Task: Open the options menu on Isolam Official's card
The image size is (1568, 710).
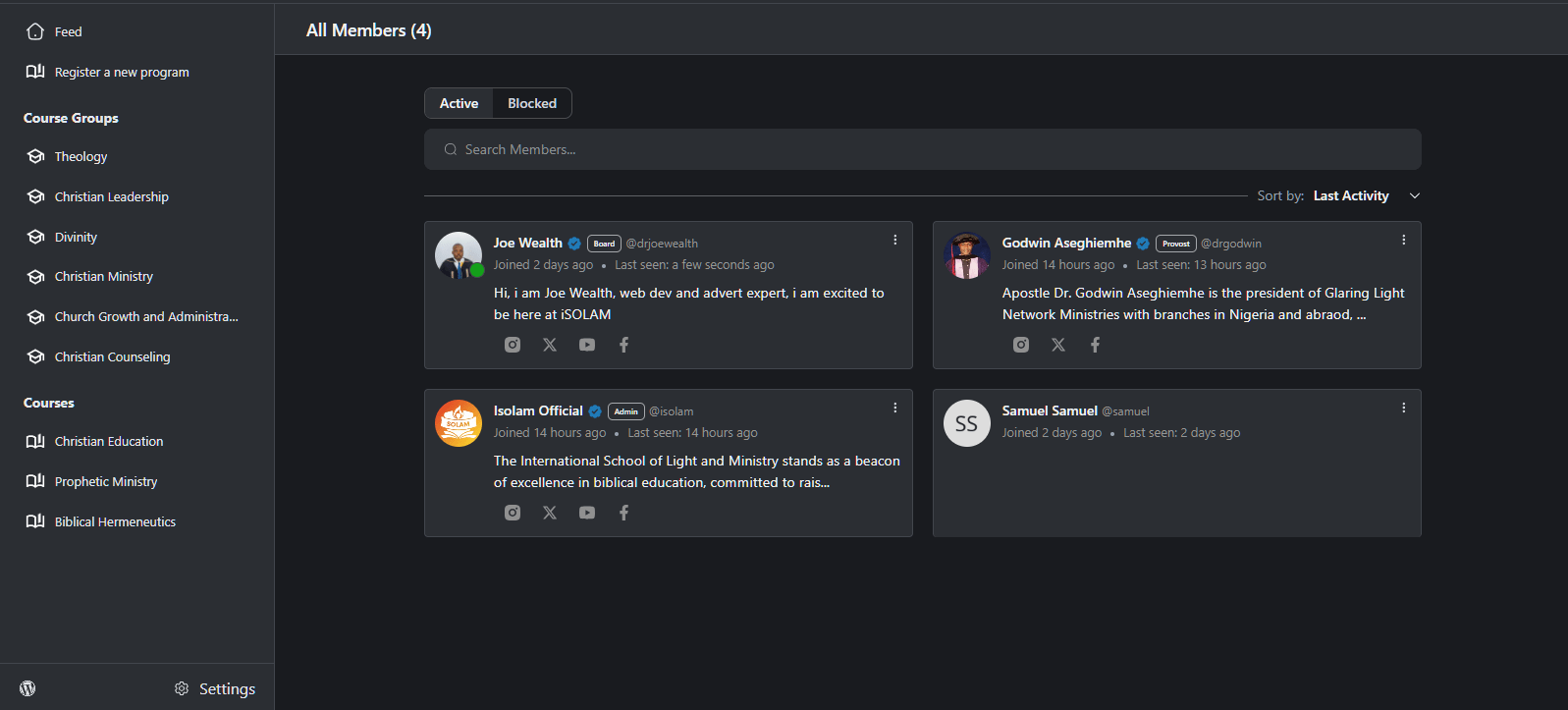Action: coord(895,408)
